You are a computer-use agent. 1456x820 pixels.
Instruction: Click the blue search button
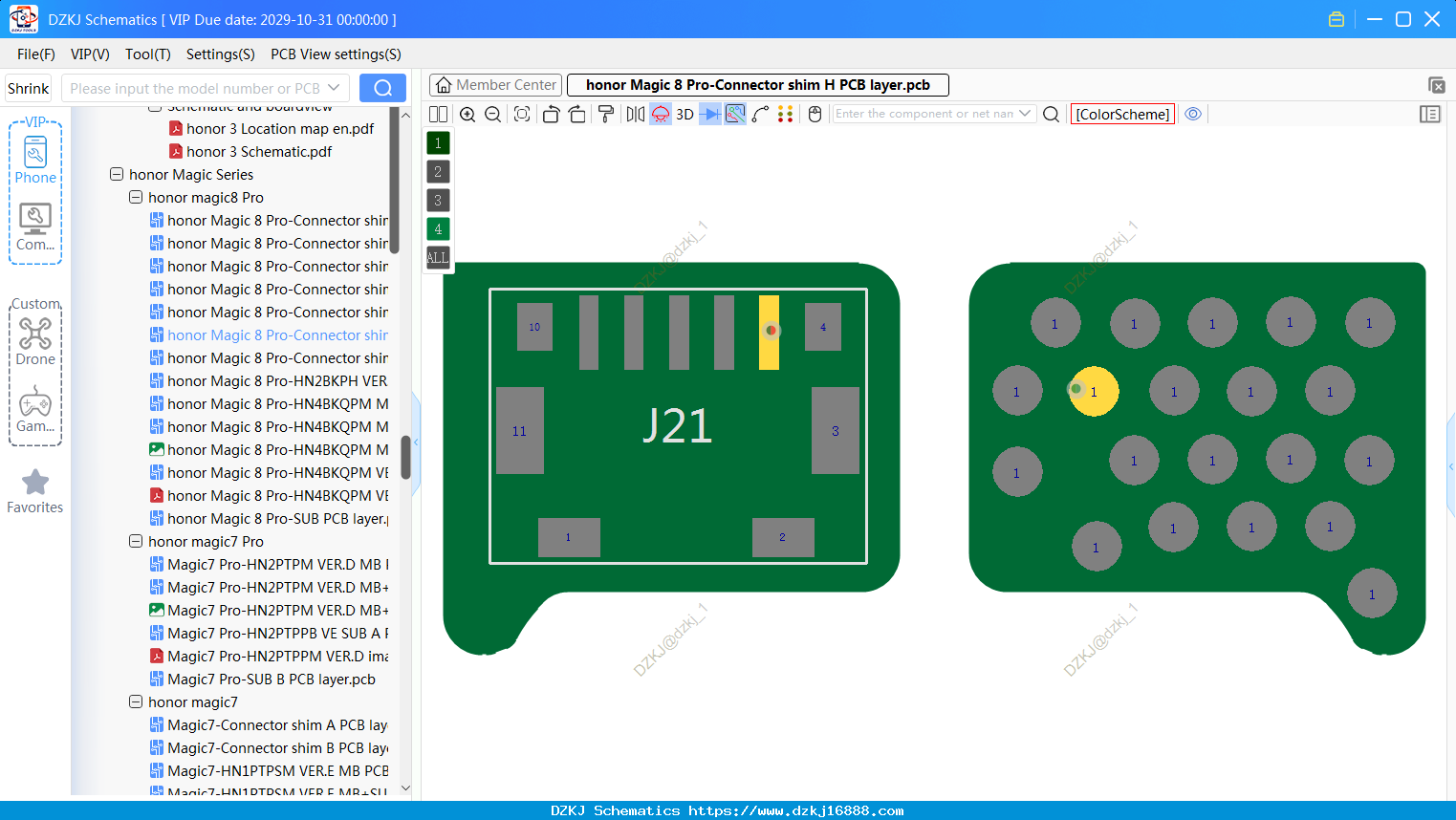(382, 88)
